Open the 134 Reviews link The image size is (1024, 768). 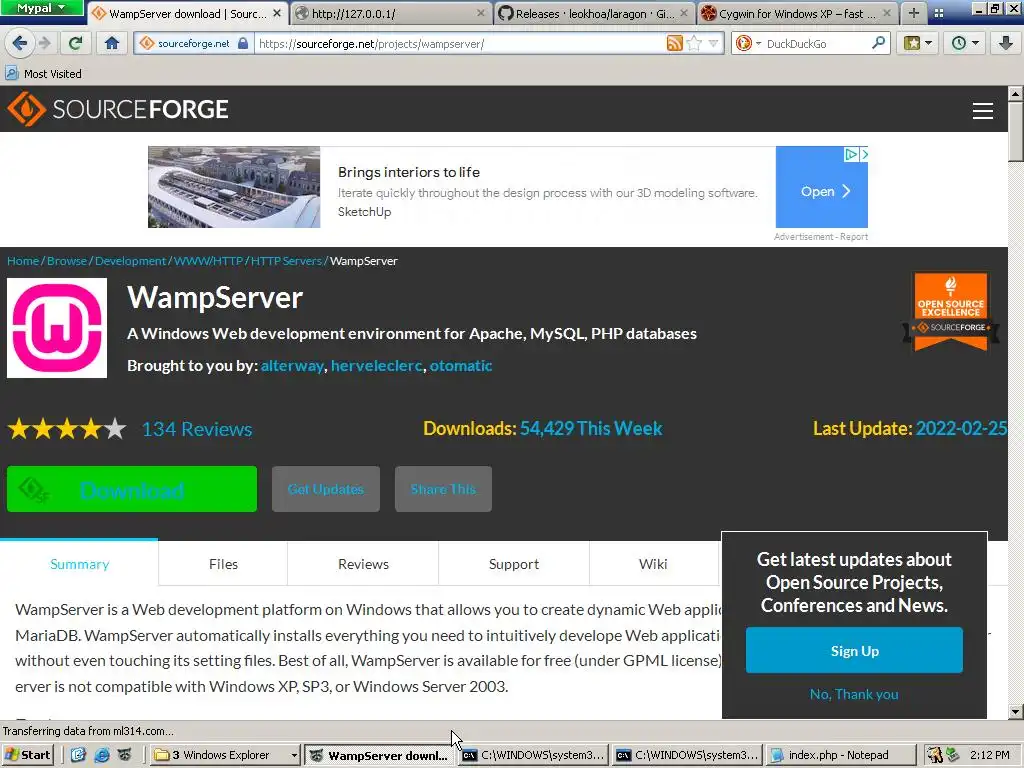[x=197, y=429]
